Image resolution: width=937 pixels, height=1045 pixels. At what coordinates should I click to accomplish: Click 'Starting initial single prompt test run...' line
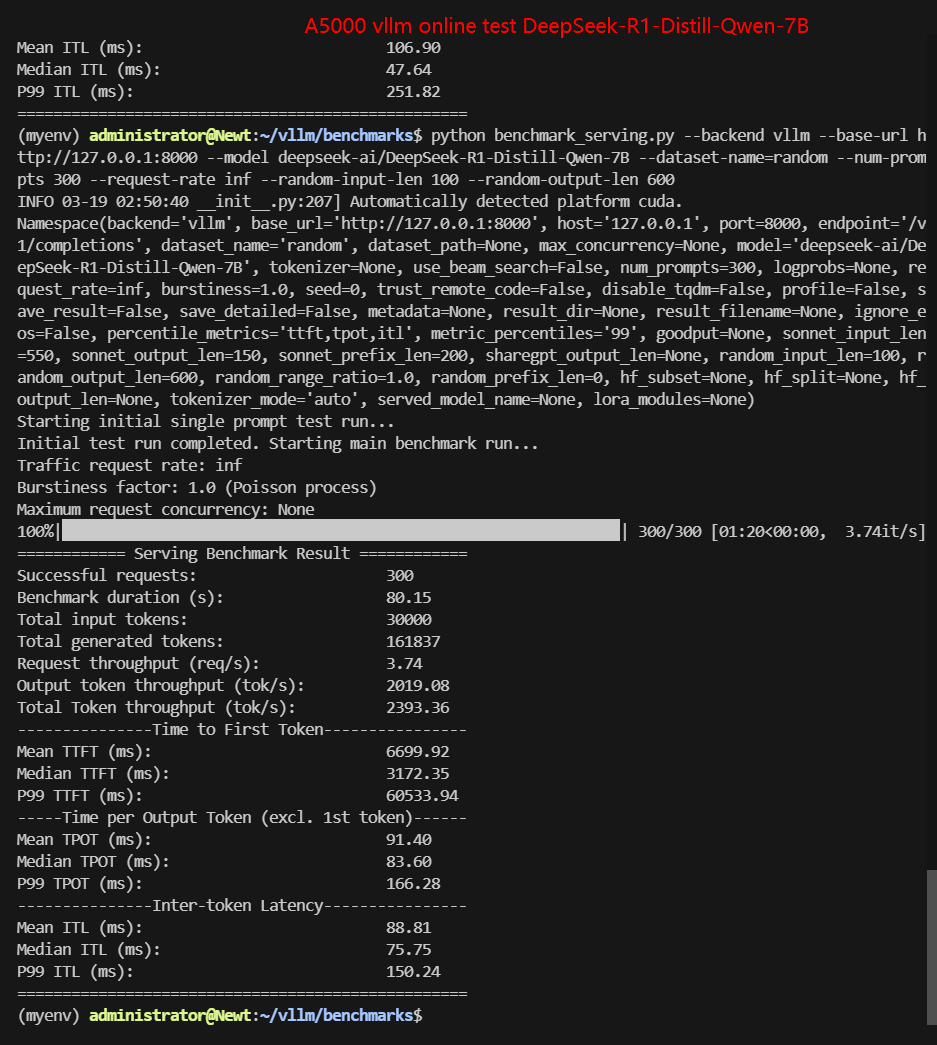point(205,421)
